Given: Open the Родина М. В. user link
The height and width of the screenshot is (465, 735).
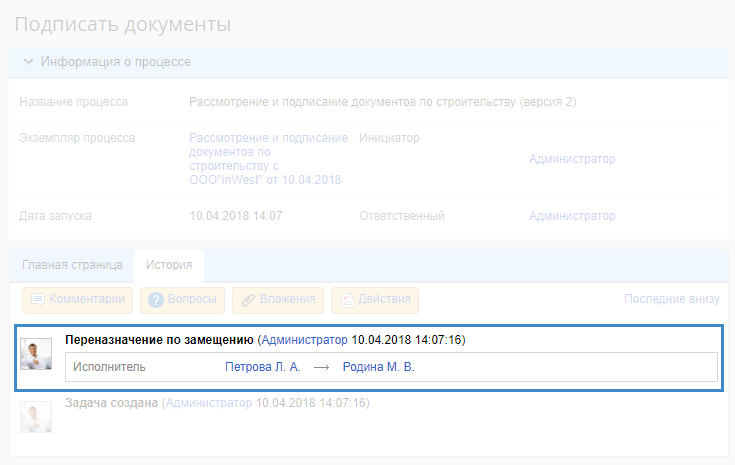Looking at the screenshot, I should (x=378, y=367).
